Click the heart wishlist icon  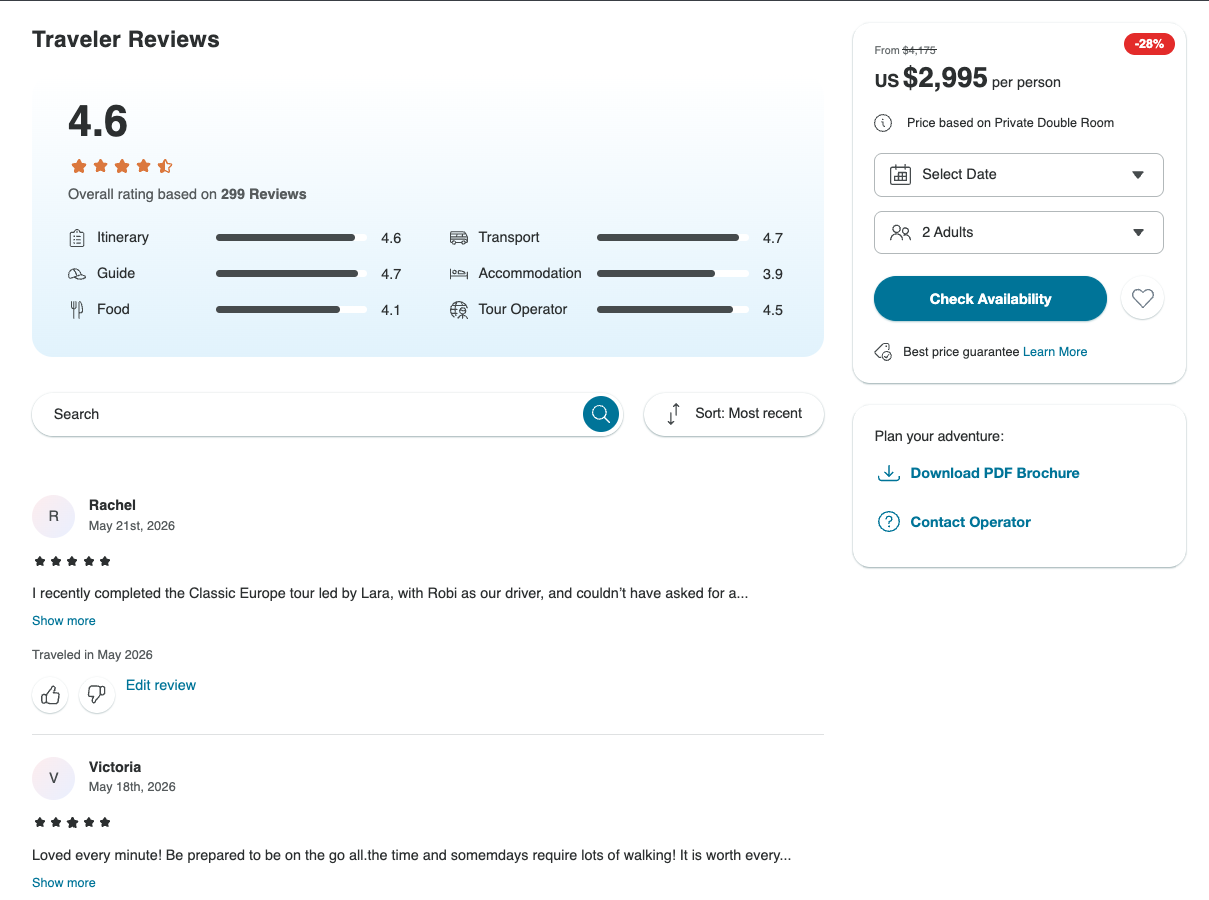click(x=1143, y=298)
